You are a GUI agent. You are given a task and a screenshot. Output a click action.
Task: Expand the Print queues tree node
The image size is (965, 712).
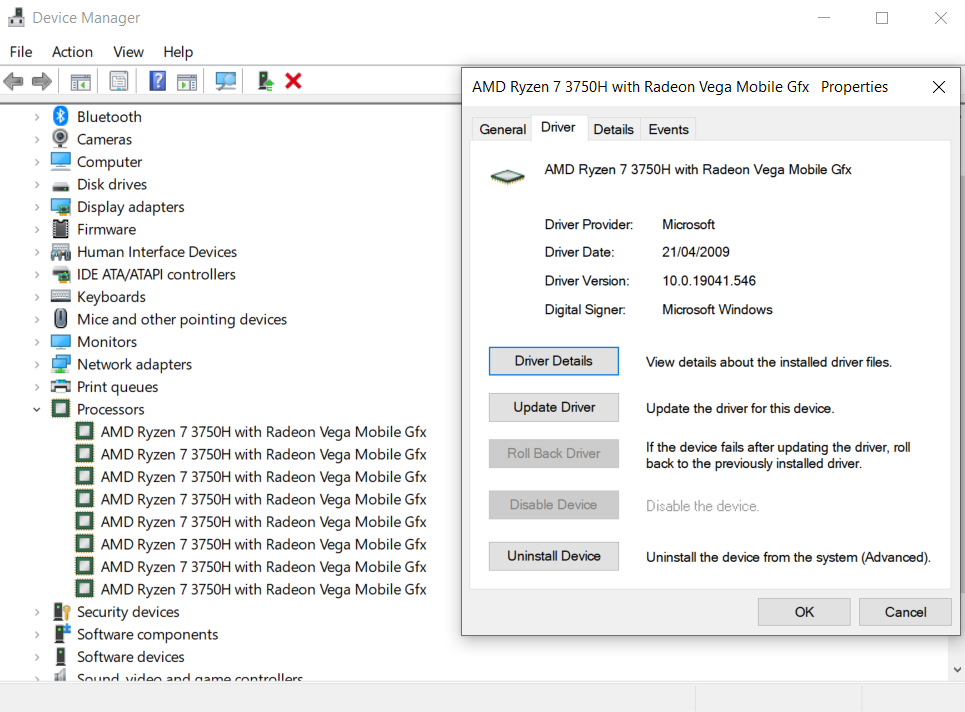coord(37,387)
